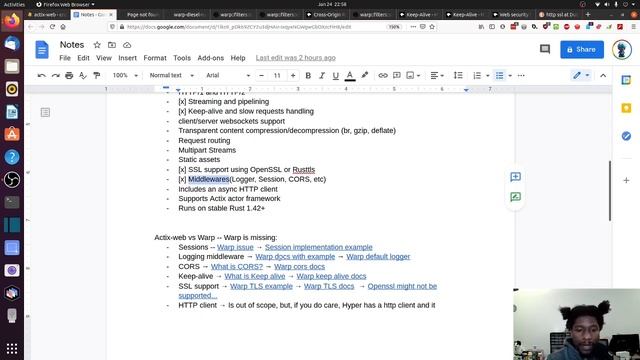Click the Undo icon in the toolbar
Image resolution: width=640 pixels, height=360 pixels.
41,76
